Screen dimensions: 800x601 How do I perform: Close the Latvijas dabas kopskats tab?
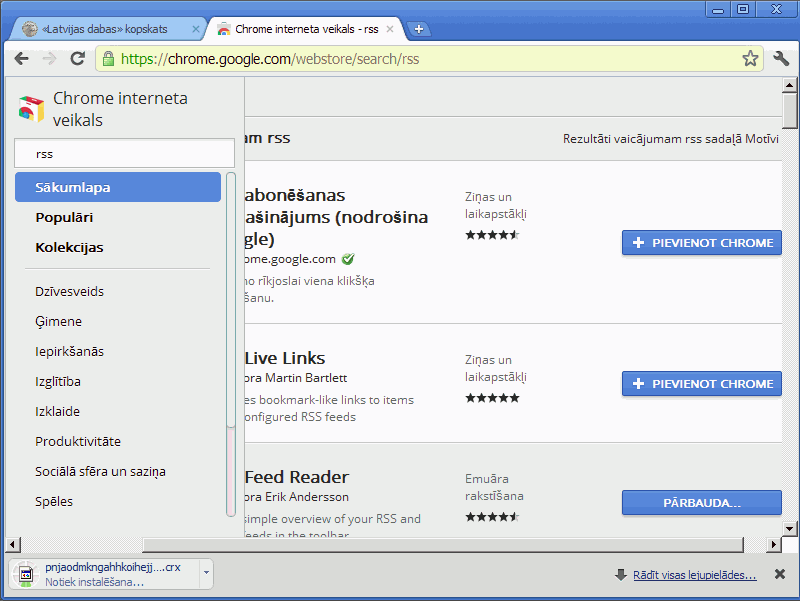(x=195, y=29)
